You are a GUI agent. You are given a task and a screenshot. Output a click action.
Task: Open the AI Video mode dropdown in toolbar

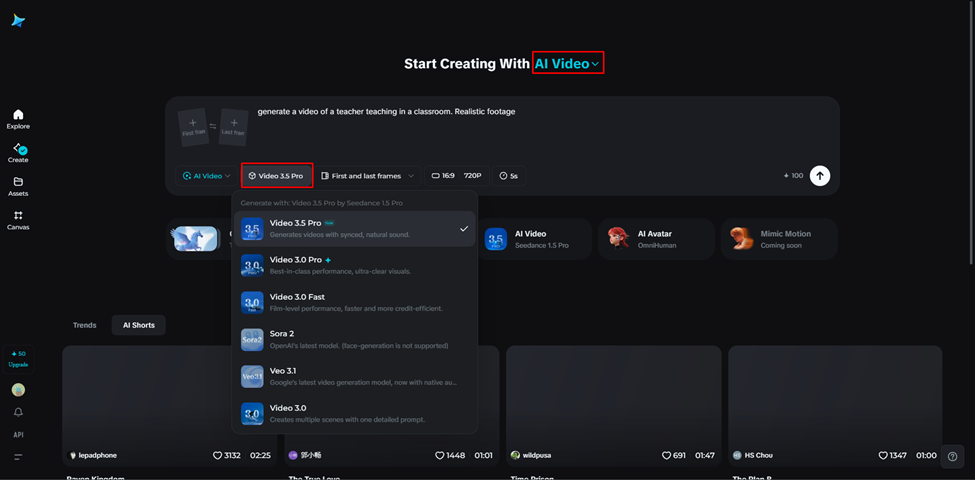pos(206,176)
